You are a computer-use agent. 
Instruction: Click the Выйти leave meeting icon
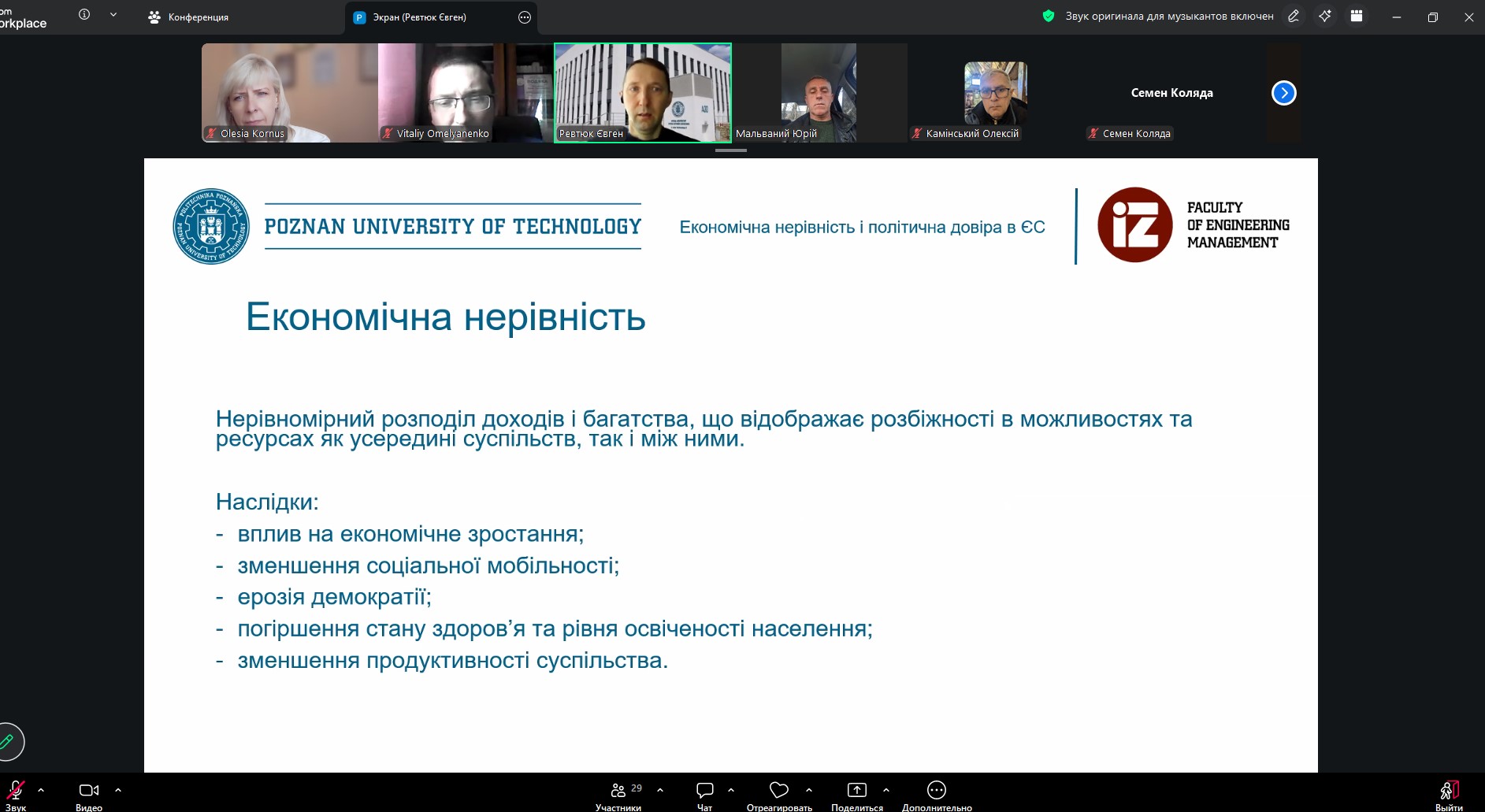[1449, 791]
